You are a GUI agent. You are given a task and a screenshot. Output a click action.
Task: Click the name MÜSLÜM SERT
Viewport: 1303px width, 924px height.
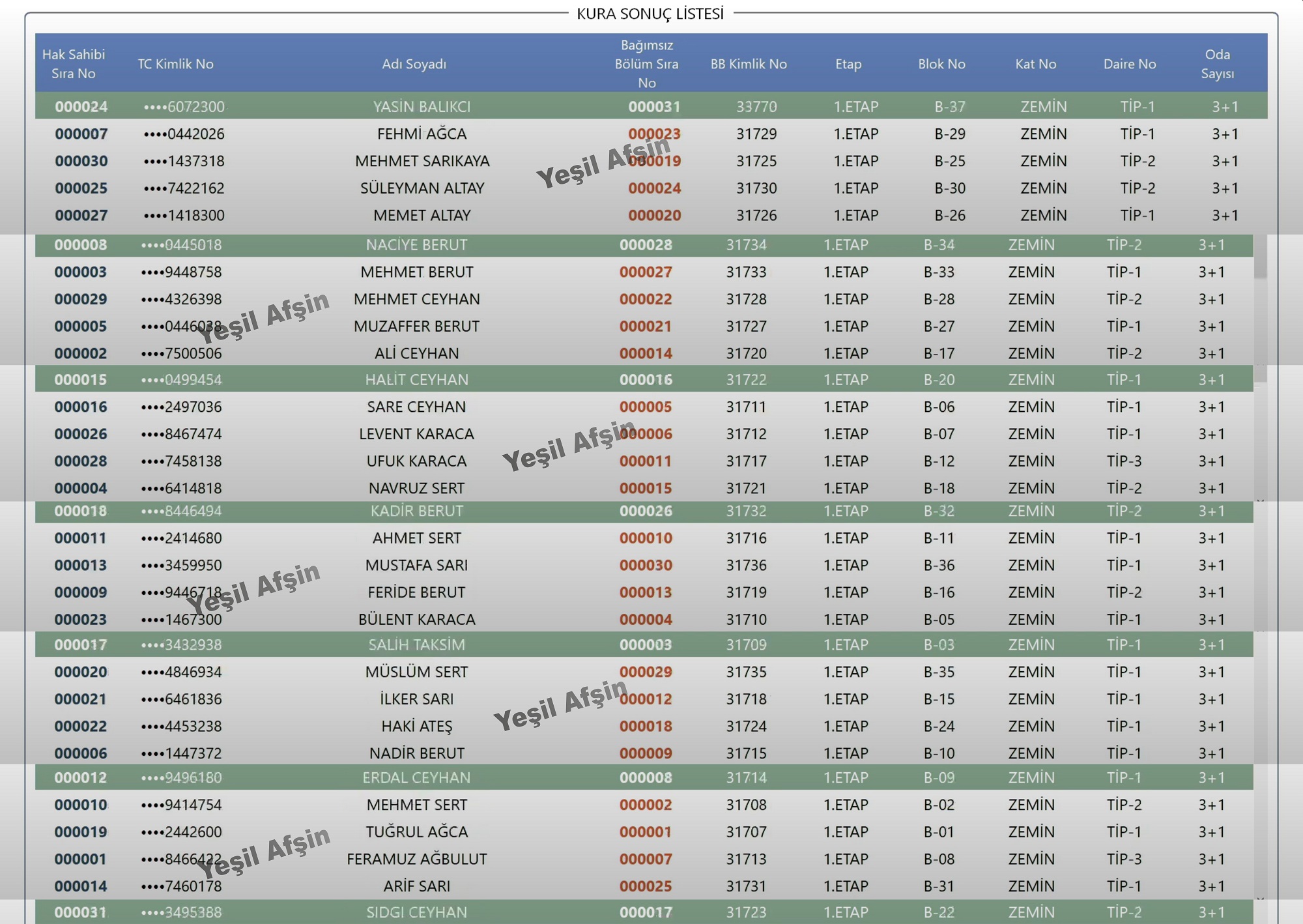click(x=417, y=672)
